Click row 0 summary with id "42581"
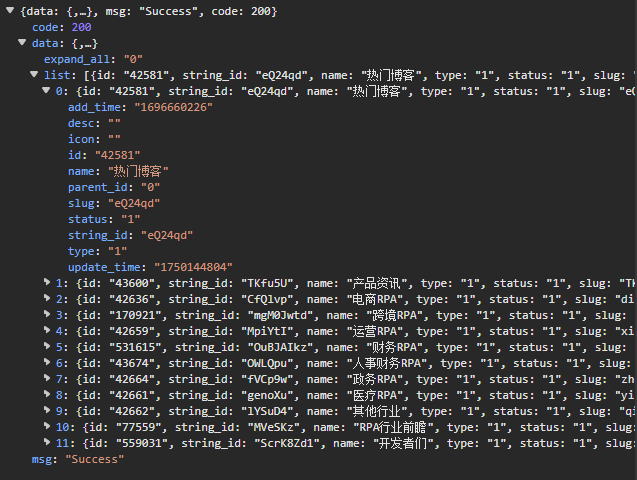 [x=346, y=91]
